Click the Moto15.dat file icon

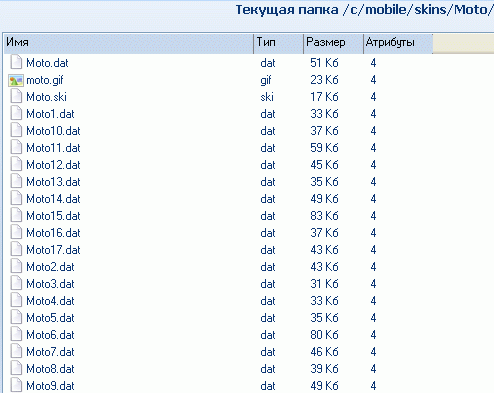click(16, 216)
